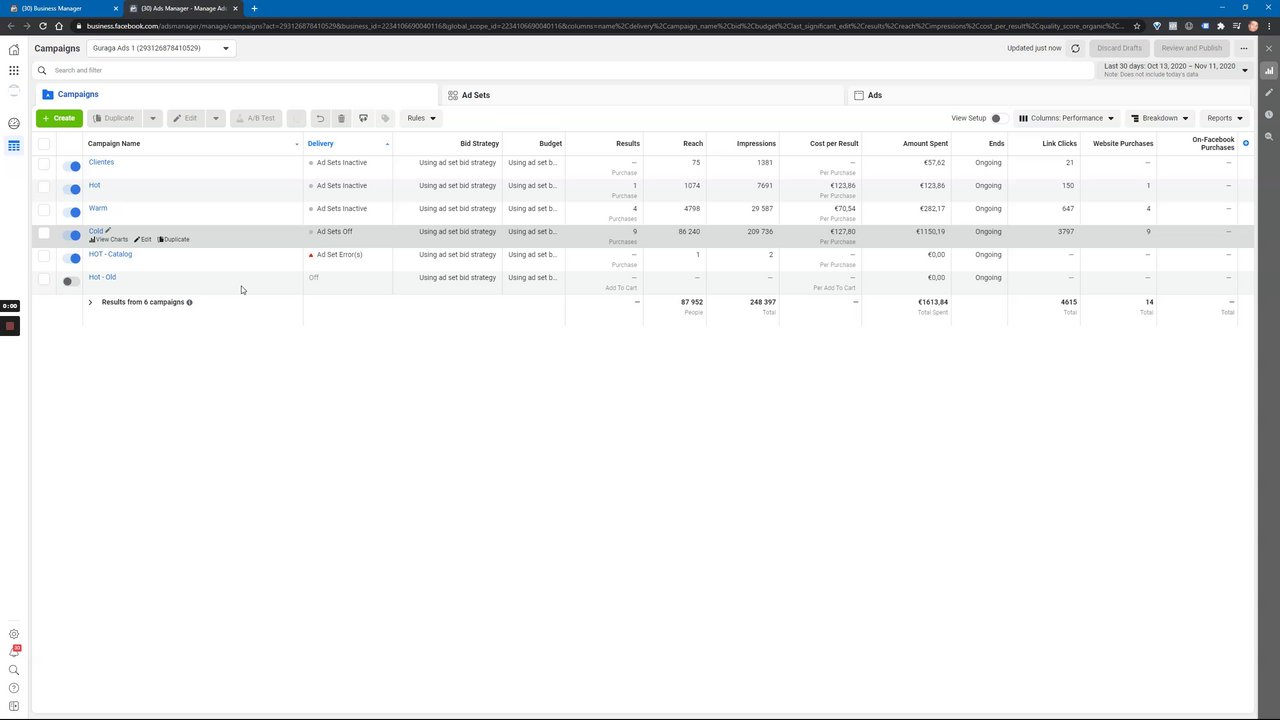
Task: Open the Guraga Ads 1 account dropdown
Action: click(162, 48)
